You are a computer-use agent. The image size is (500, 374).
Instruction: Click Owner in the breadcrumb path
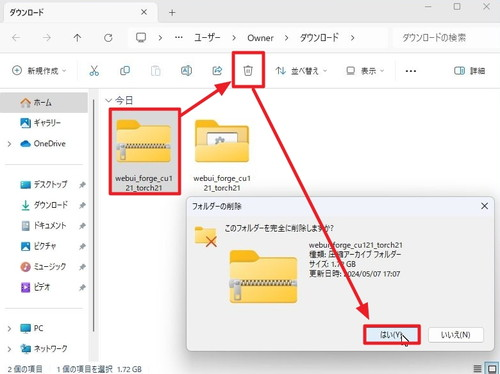click(x=260, y=38)
